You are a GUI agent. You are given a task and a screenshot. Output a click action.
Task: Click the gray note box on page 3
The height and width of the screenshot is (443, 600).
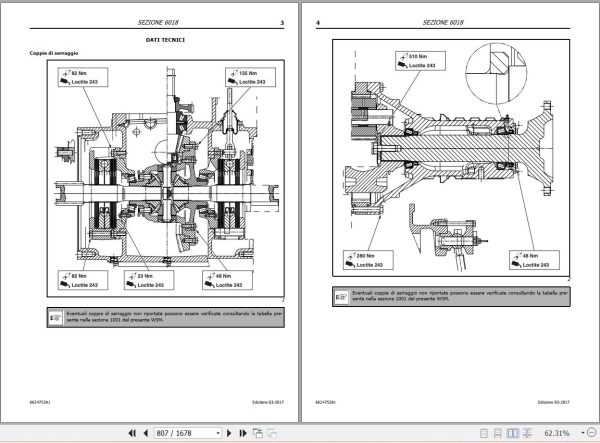(166, 317)
